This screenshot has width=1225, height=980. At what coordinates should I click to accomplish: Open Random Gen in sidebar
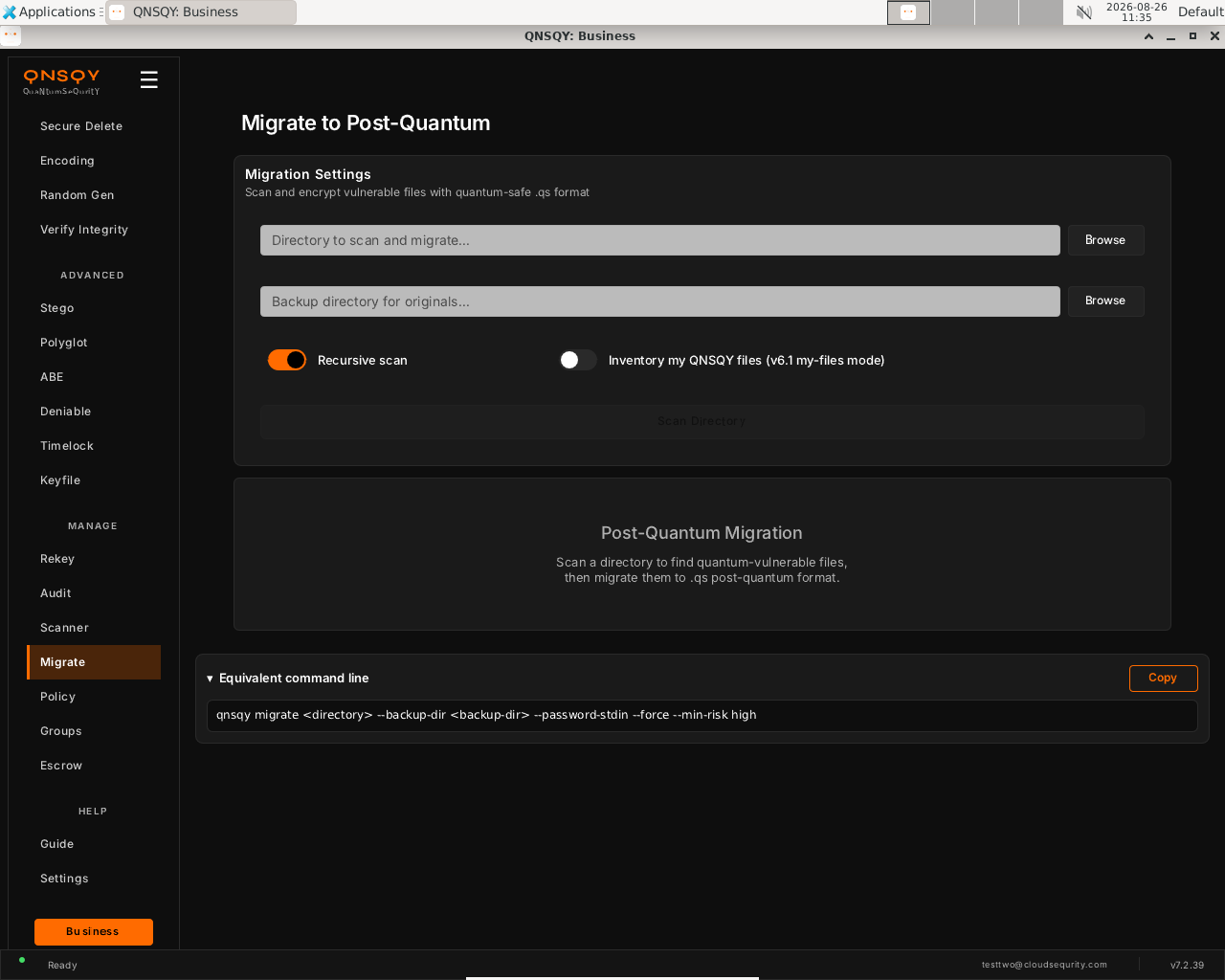[94, 195]
